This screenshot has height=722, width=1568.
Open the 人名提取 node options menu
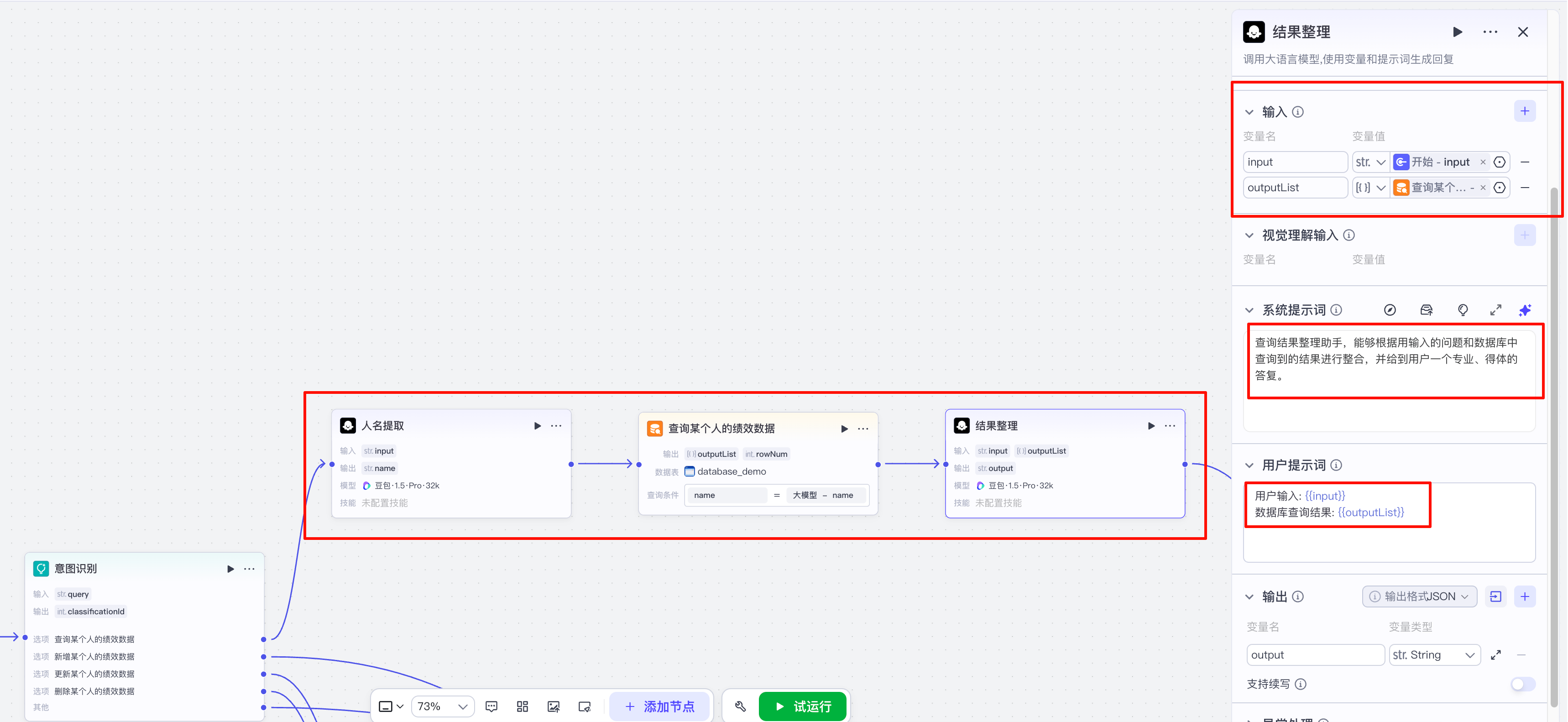pos(556,426)
